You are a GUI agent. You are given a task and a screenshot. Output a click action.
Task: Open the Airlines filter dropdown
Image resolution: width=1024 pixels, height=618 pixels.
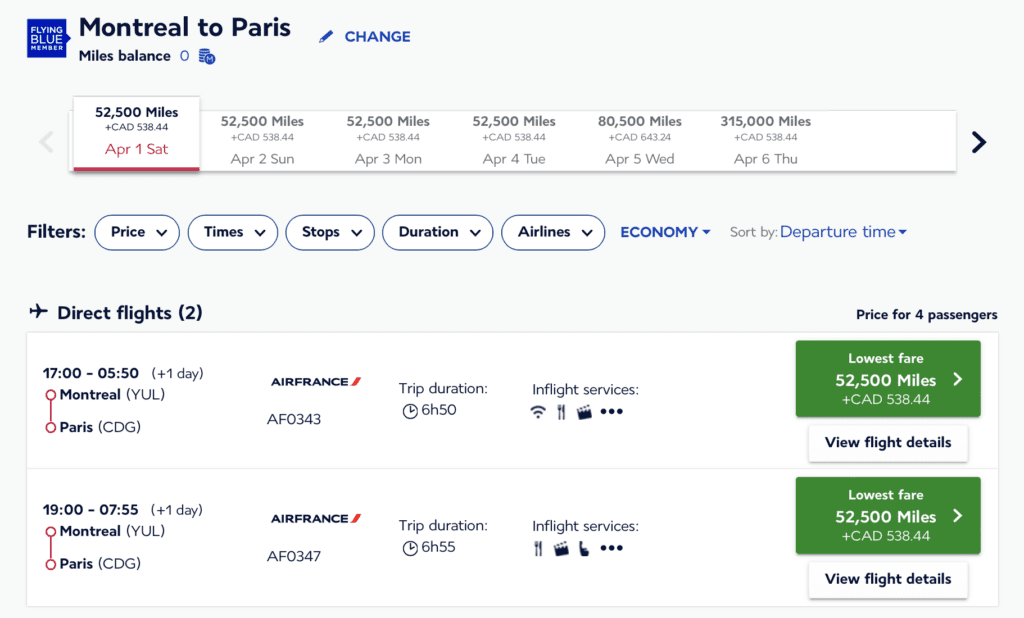[x=553, y=232]
